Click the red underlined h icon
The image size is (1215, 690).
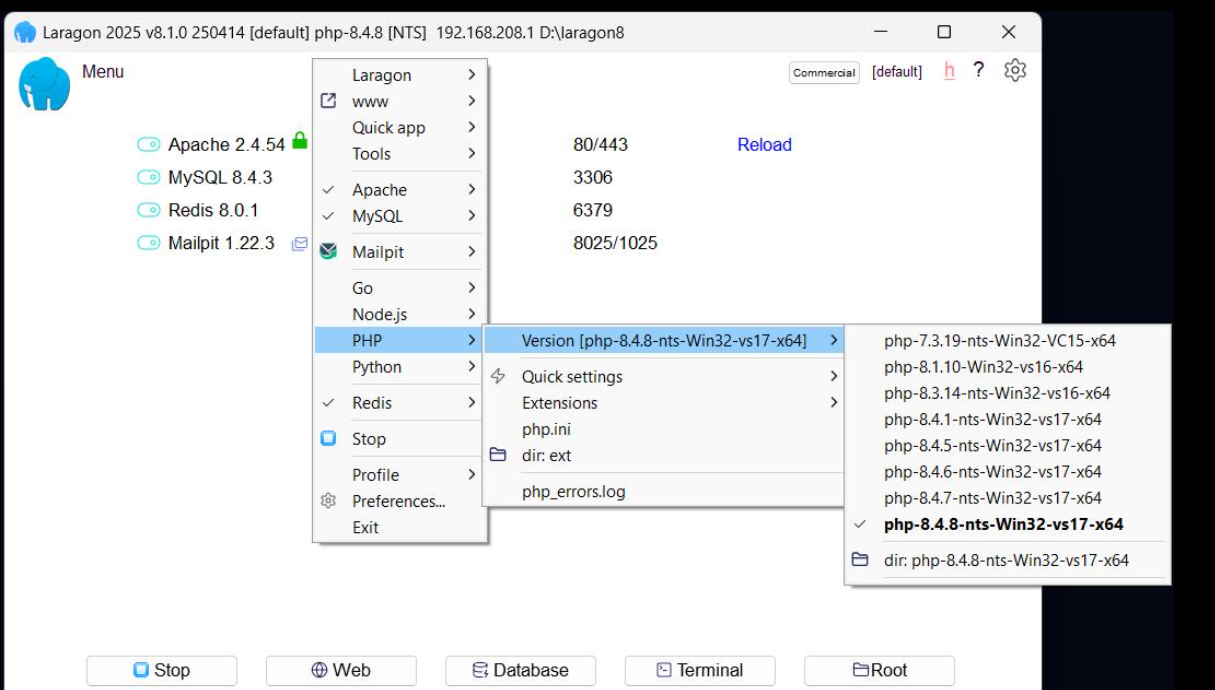coord(949,71)
